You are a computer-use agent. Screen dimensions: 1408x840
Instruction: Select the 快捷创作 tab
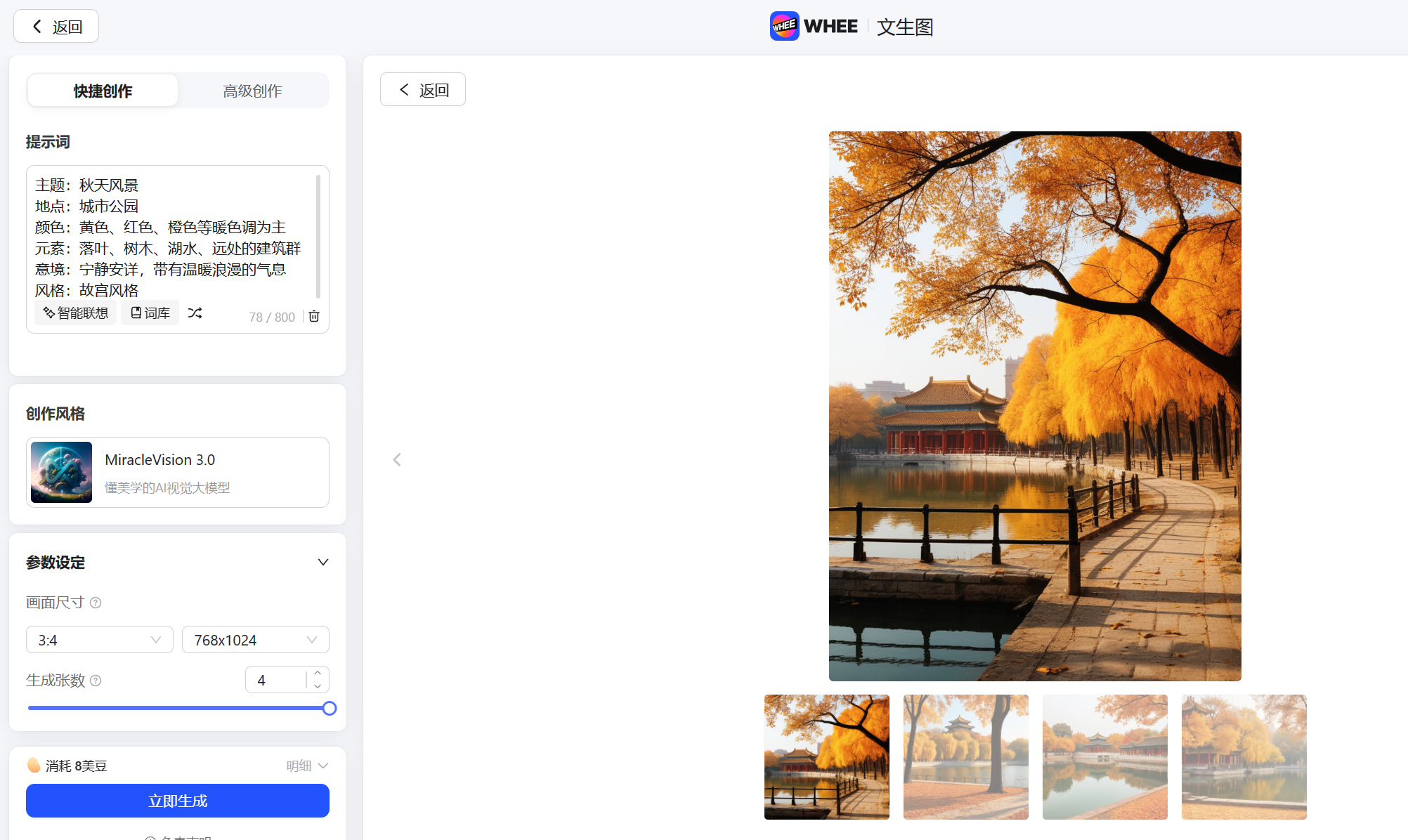coord(102,90)
